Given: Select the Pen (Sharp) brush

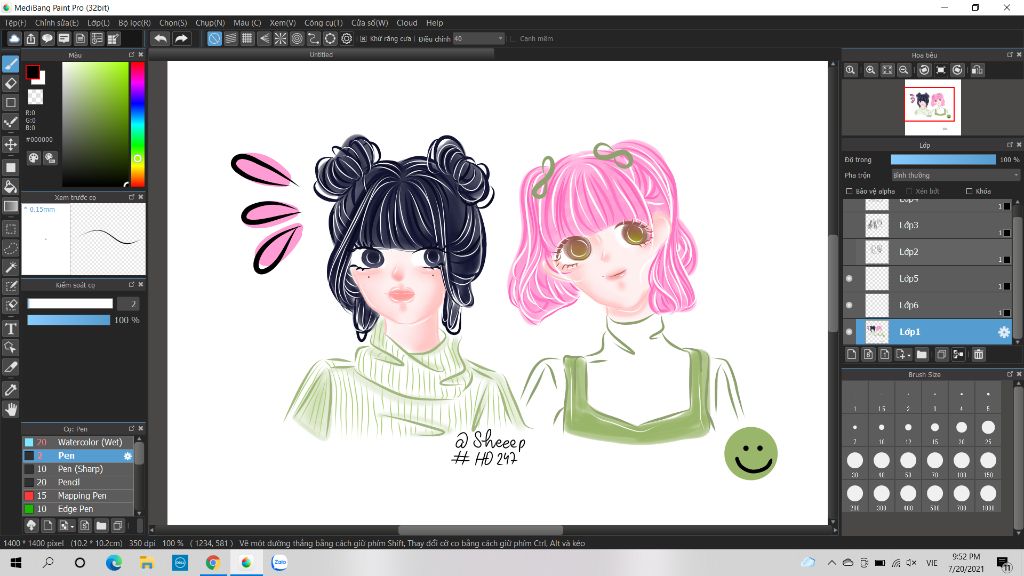Looking at the screenshot, I should (x=78, y=469).
